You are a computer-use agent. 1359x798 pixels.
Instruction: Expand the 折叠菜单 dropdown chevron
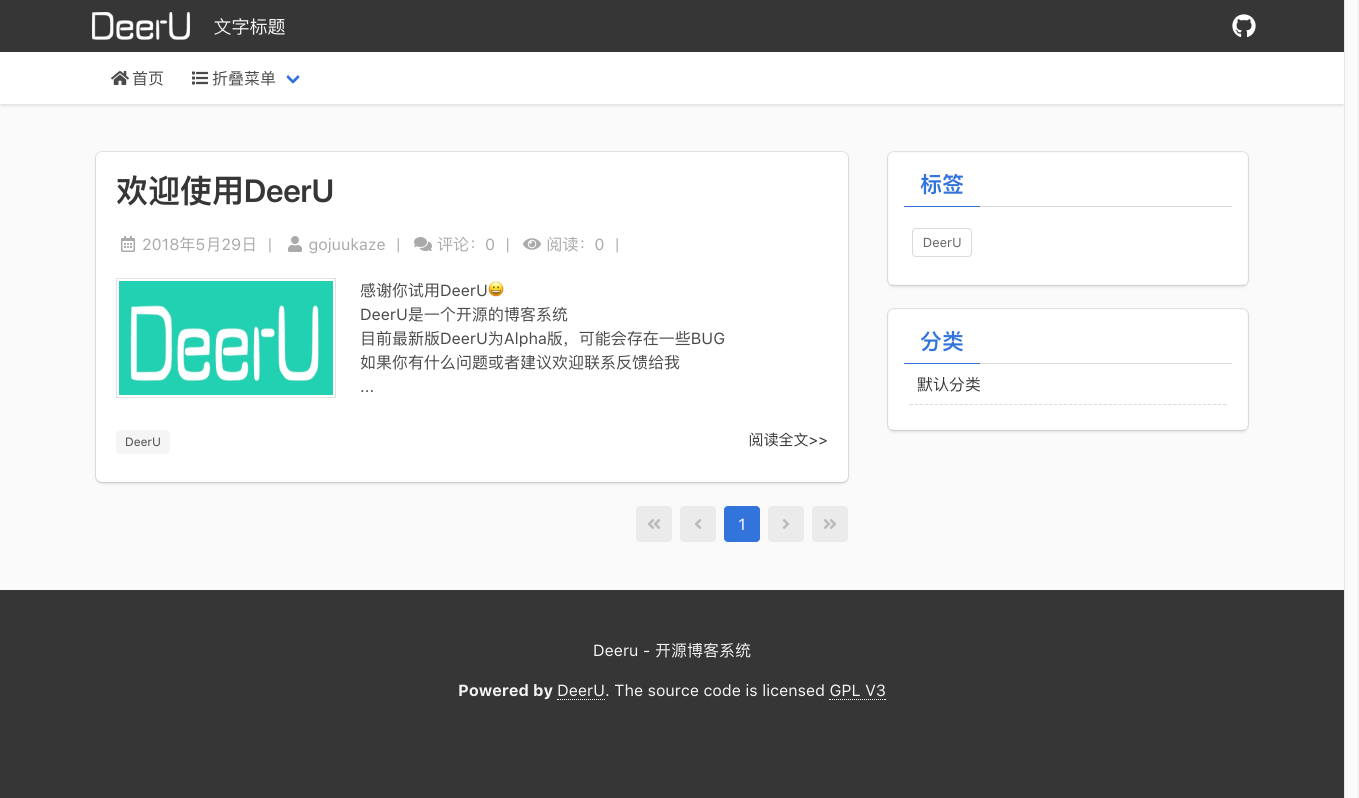point(293,79)
